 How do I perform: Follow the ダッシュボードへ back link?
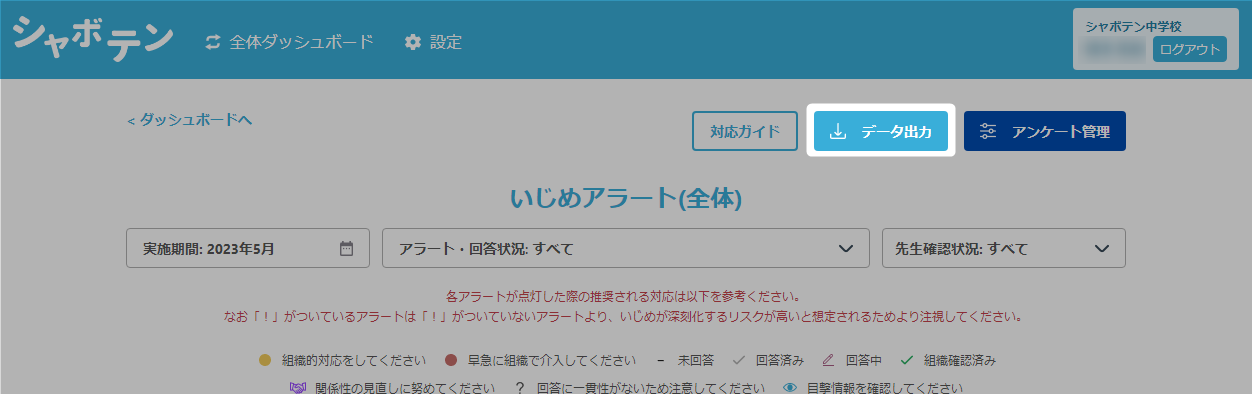pos(189,119)
